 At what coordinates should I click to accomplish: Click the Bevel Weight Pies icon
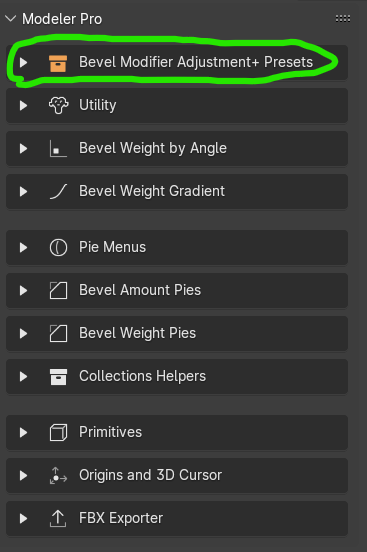coord(58,333)
